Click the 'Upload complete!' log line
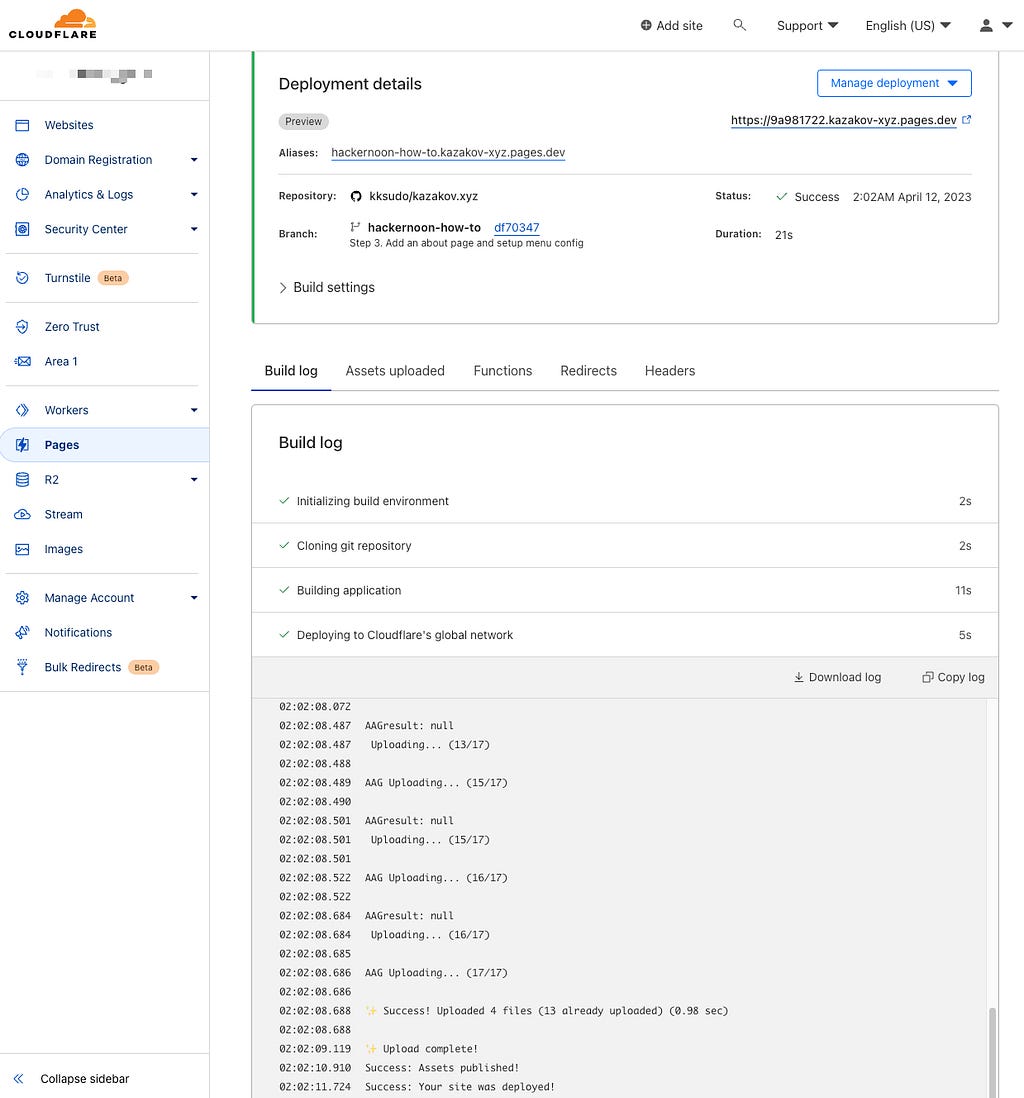The height and width of the screenshot is (1098, 1024). (422, 1049)
